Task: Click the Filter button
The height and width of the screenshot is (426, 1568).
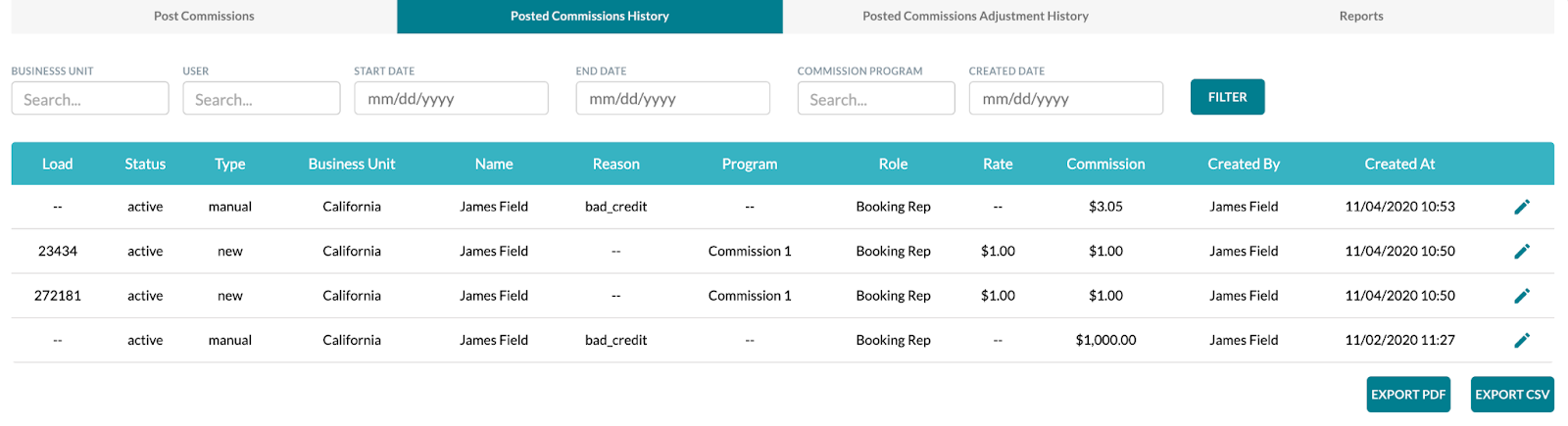Action: [1227, 97]
